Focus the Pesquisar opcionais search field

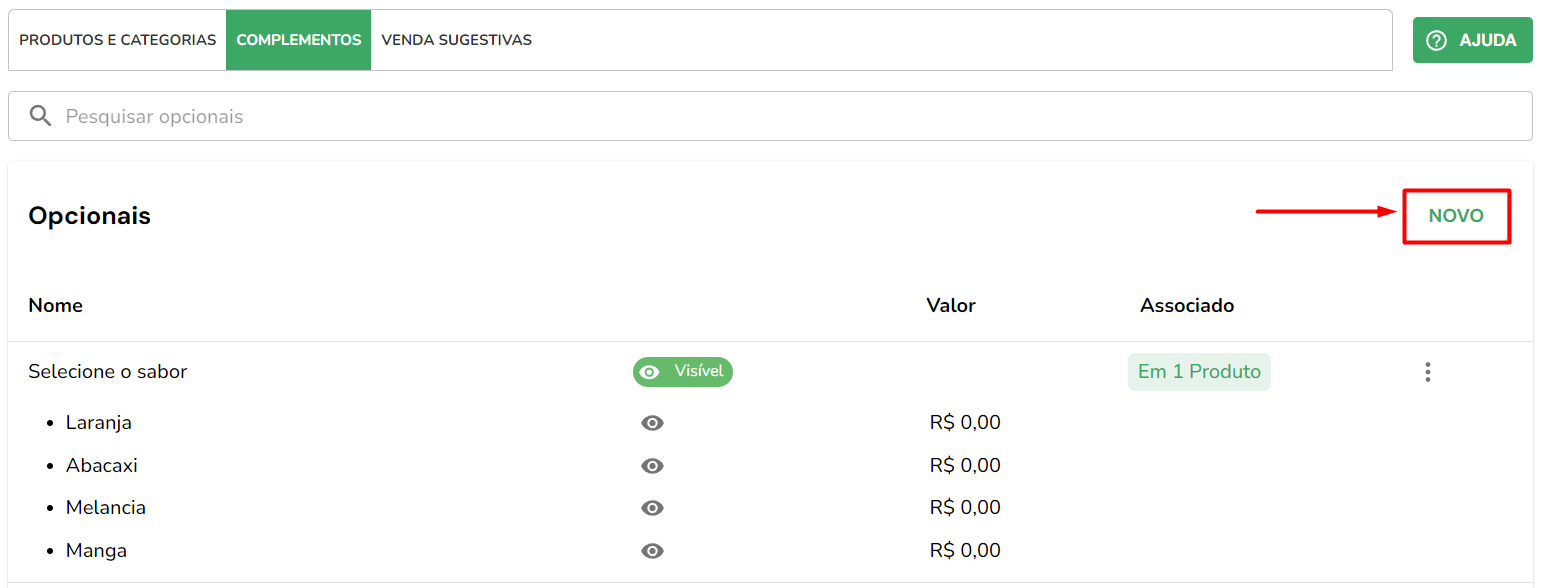(x=770, y=116)
